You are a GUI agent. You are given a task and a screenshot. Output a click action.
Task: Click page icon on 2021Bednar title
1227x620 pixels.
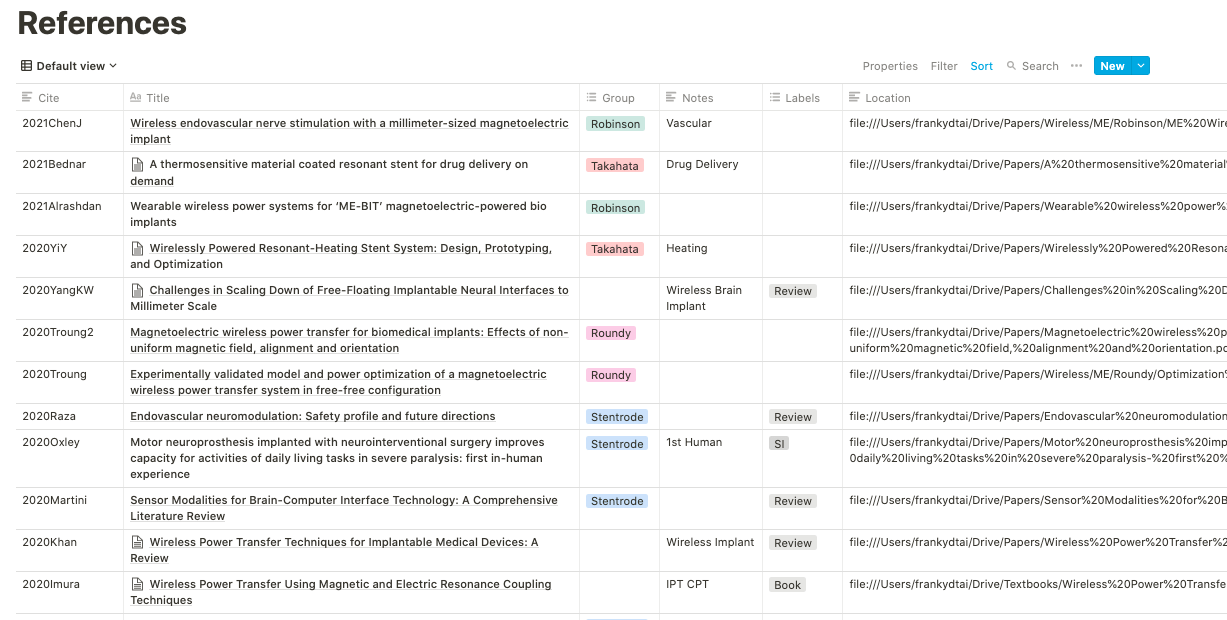(138, 164)
